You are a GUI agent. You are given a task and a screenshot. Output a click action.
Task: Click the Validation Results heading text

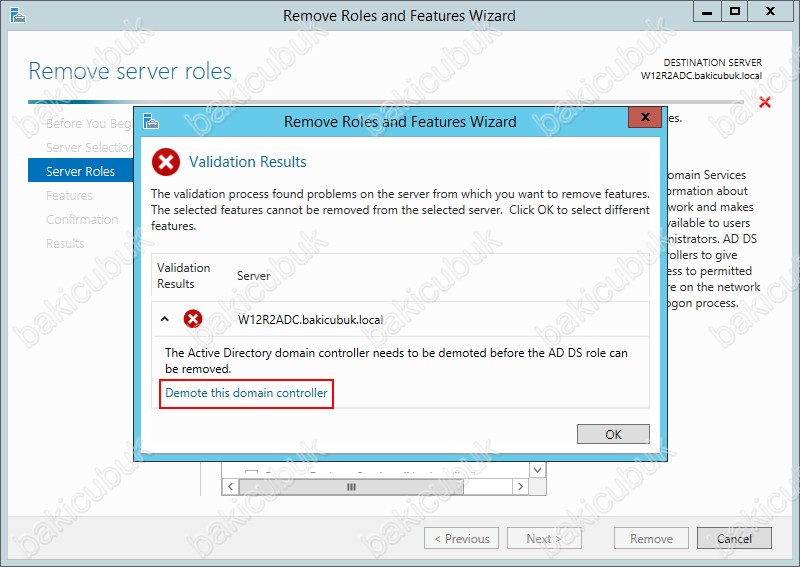[247, 162]
